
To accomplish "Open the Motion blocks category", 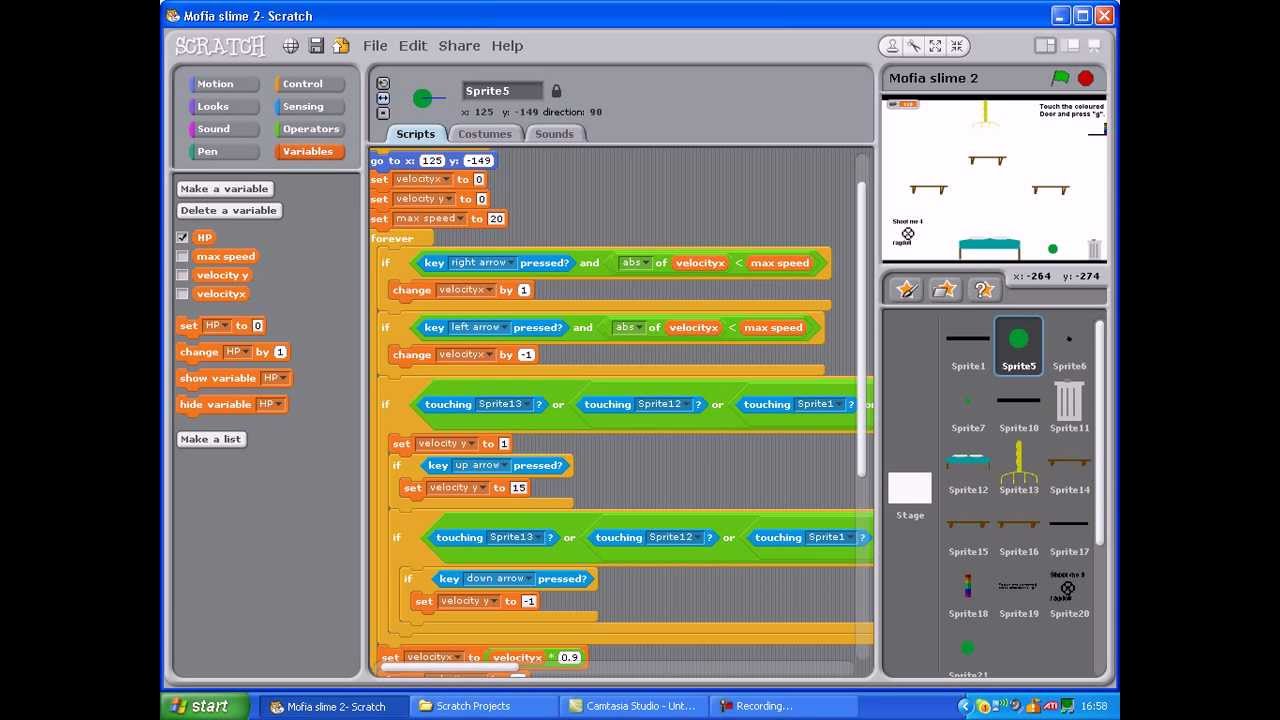I will coord(222,84).
